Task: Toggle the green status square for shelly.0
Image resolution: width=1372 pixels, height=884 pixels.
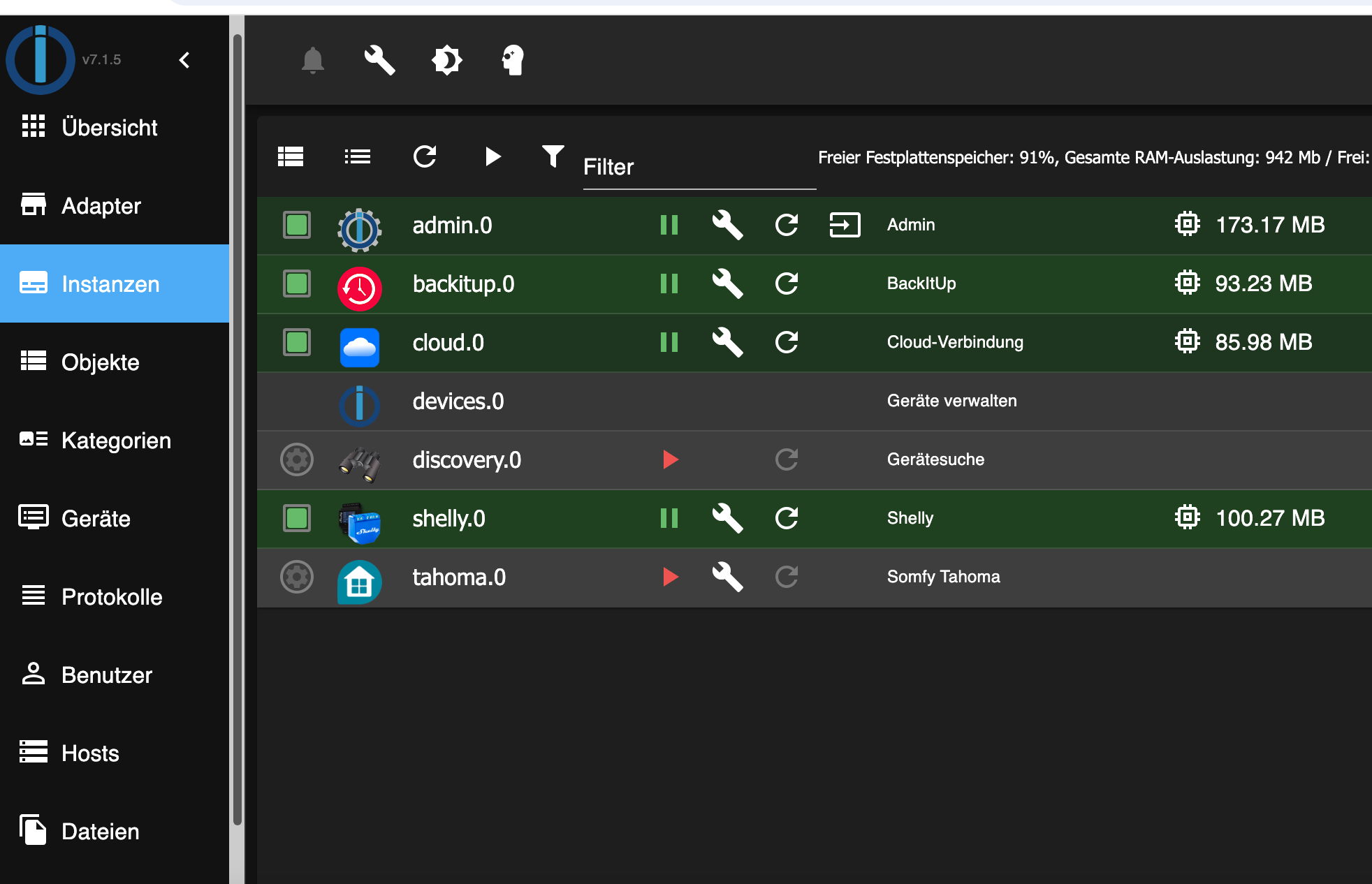Action: 297,518
